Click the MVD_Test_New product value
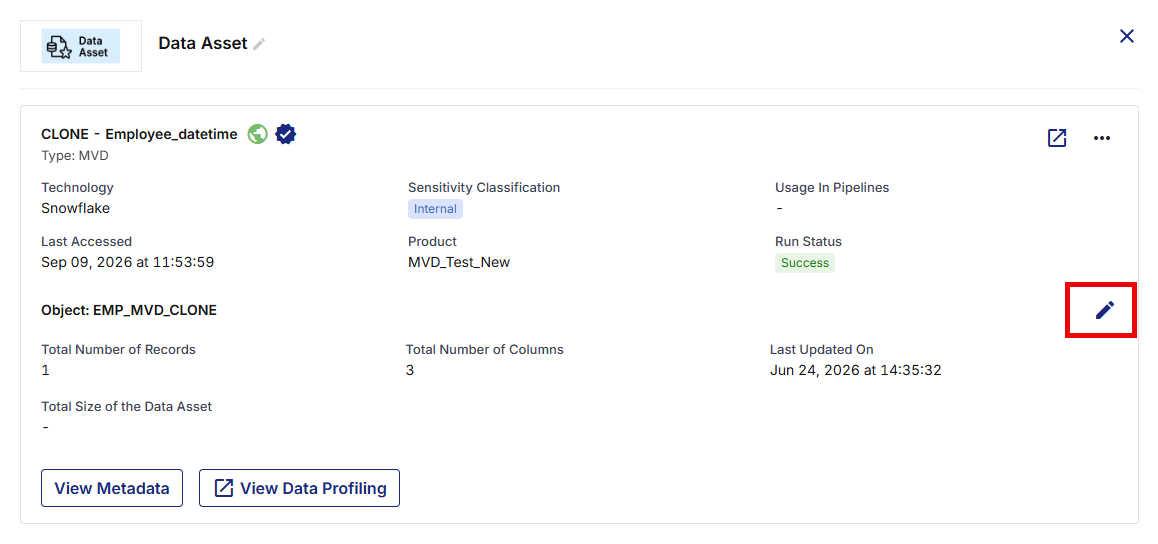The image size is (1158, 544). (x=459, y=262)
